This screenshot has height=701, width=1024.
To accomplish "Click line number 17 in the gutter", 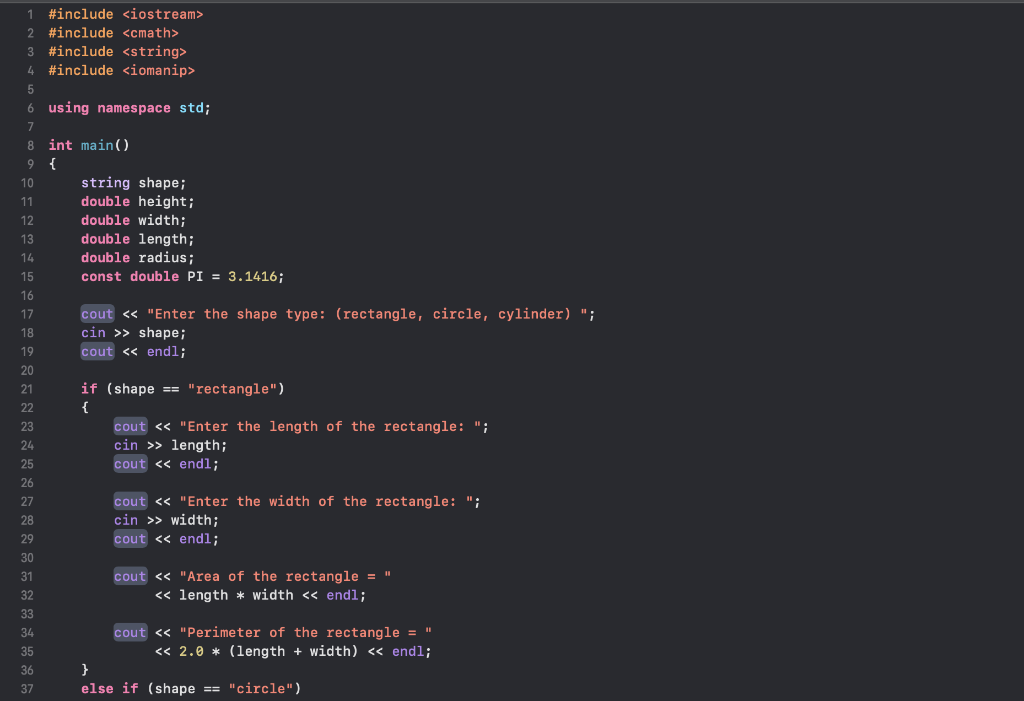I will [x=27, y=313].
